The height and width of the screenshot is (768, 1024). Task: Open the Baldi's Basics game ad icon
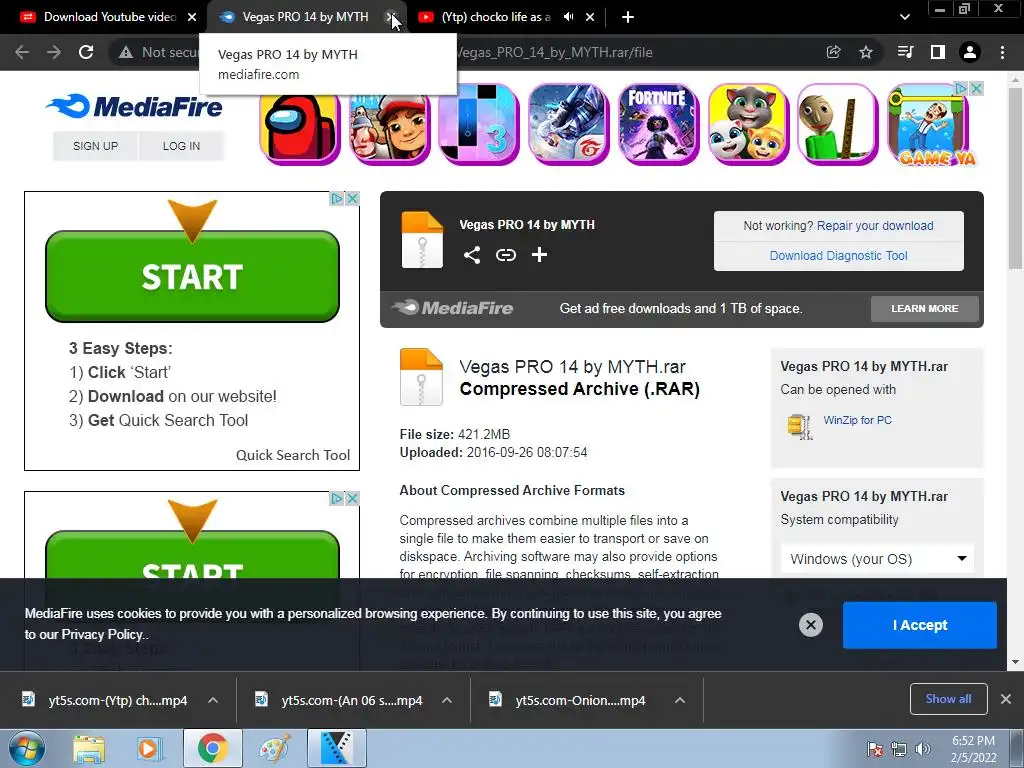837,124
